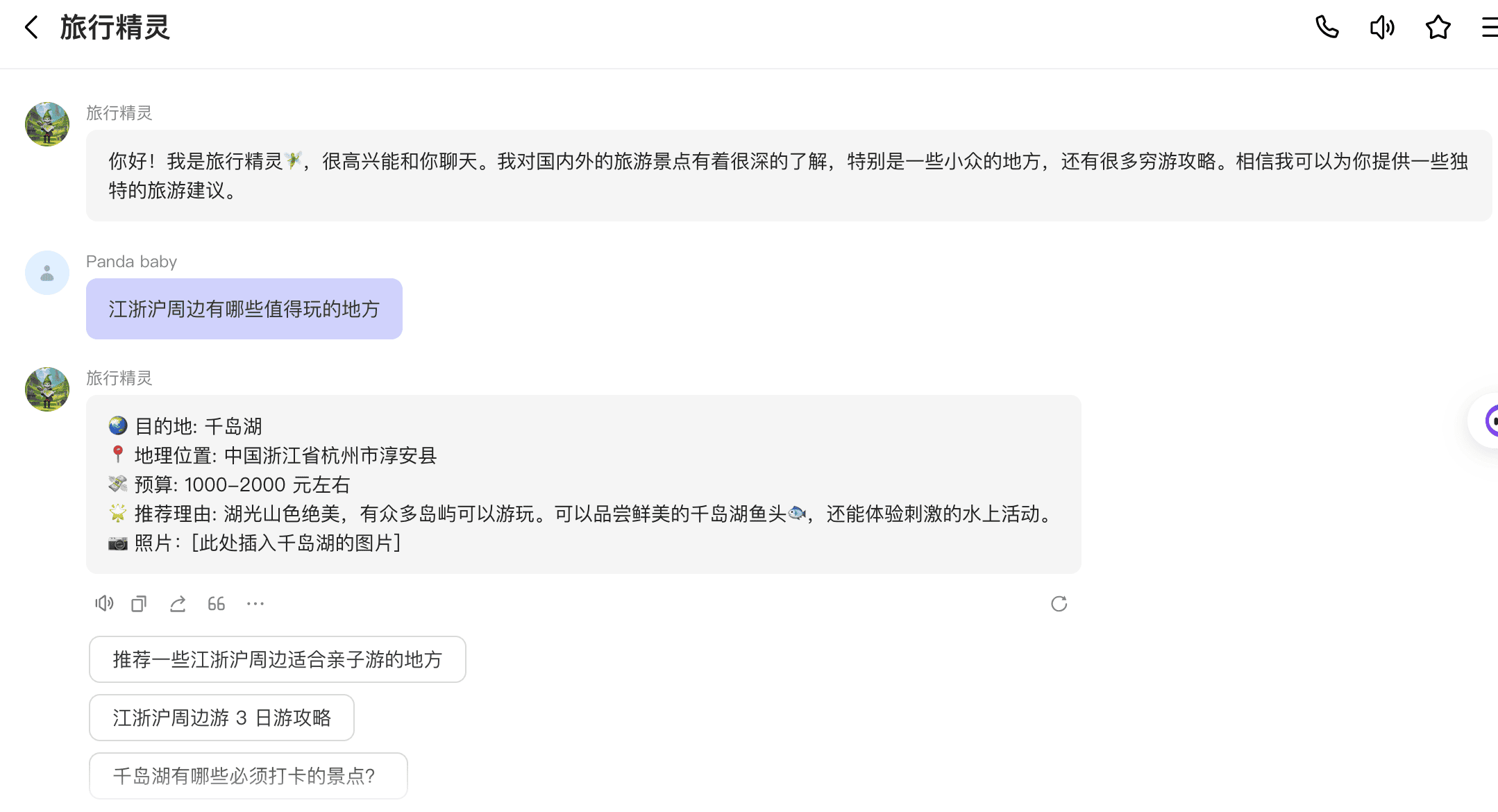Quote the 千岛湖 reply message
The image size is (1498, 812).
[217, 604]
